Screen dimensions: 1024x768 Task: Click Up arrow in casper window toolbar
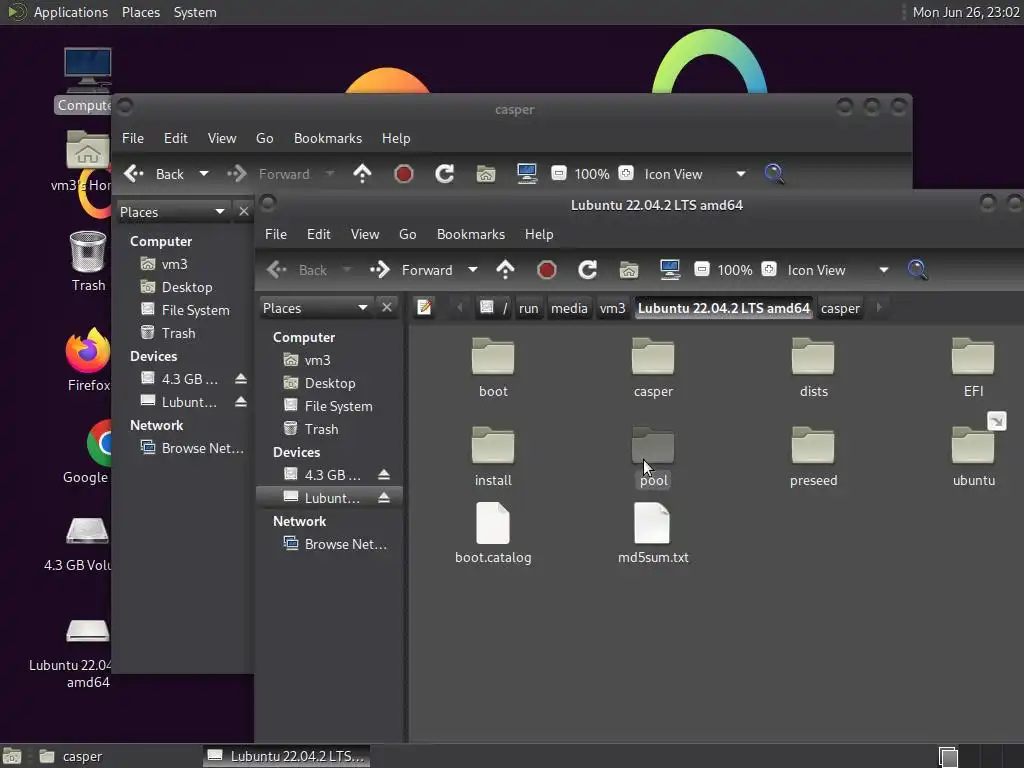[362, 174]
